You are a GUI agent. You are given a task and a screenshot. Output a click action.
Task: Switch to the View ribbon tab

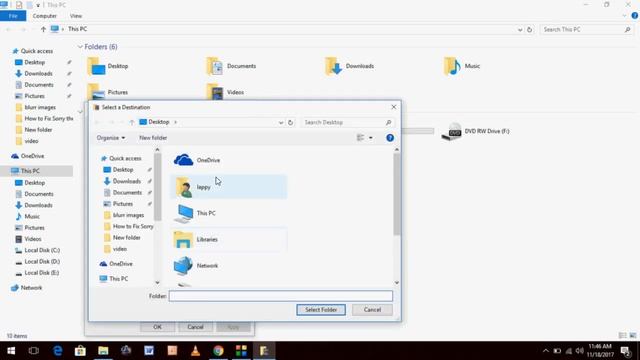pyautogui.click(x=76, y=16)
